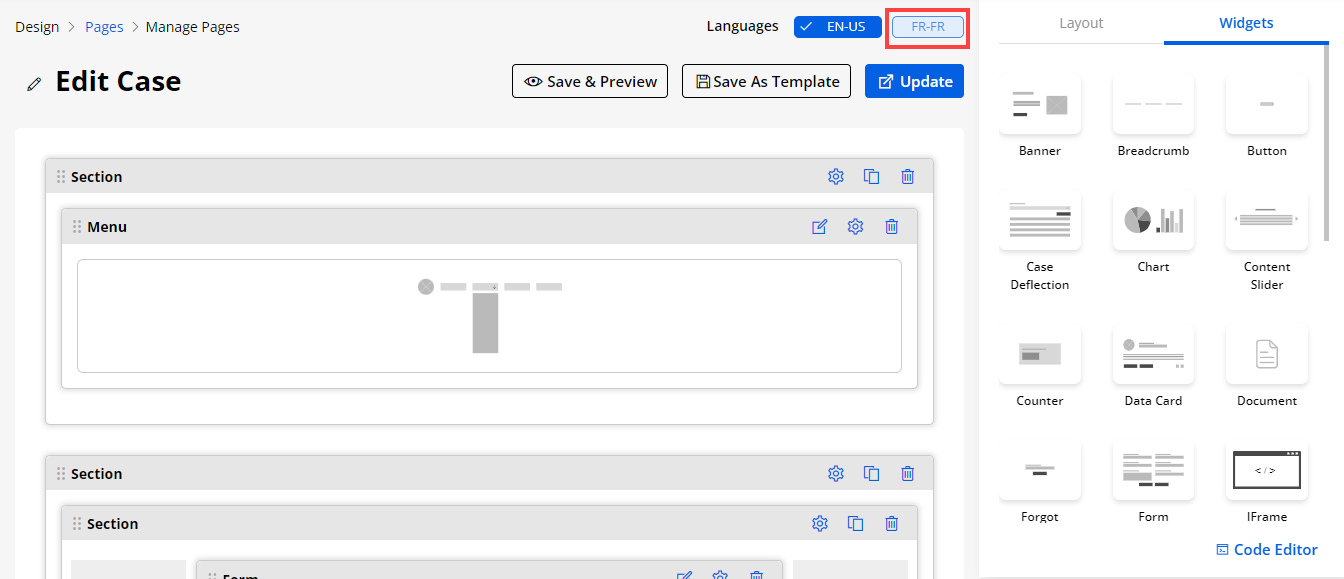
Task: Open the Code Editor link
Action: 1266,549
